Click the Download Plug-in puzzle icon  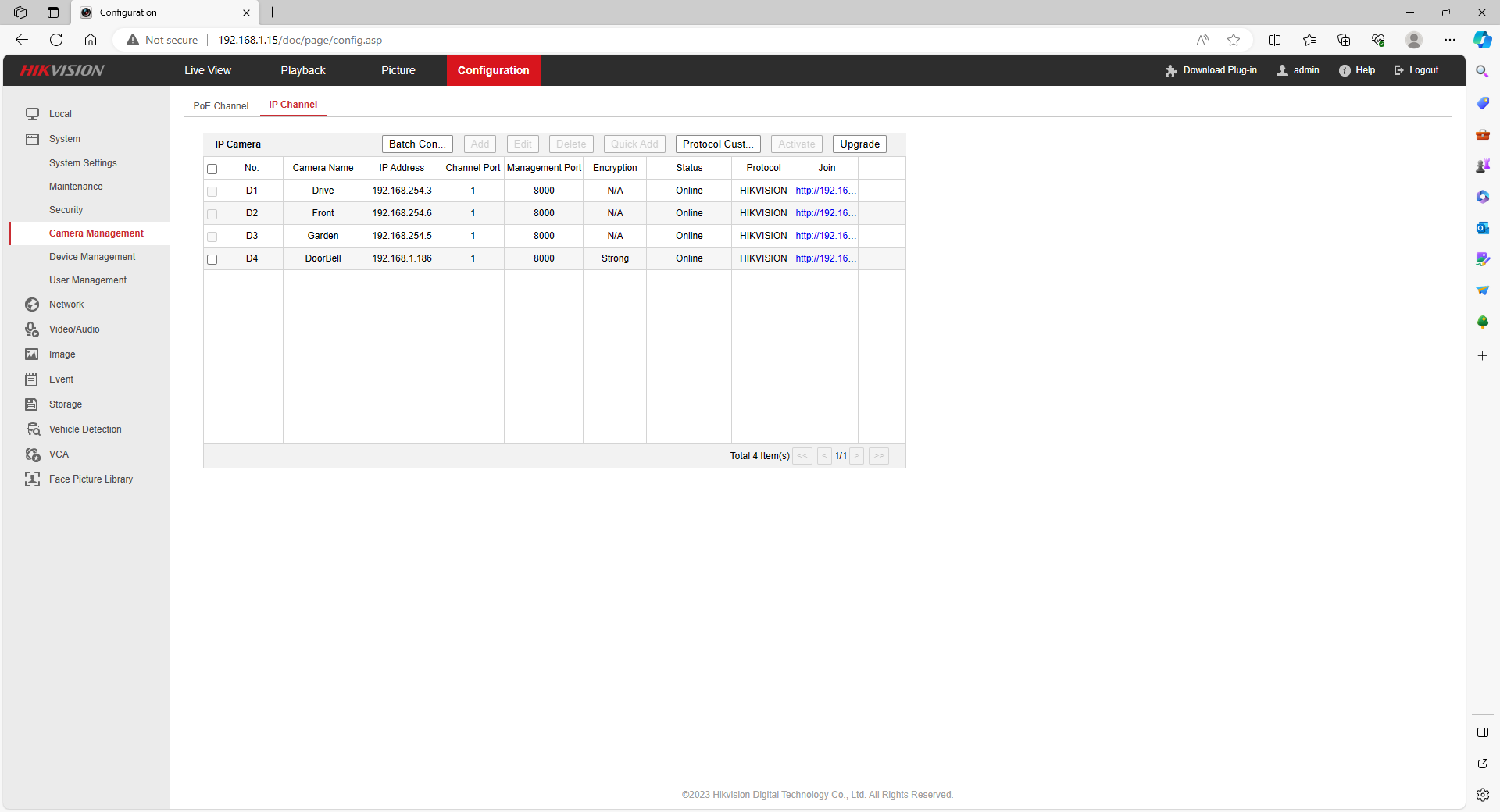click(1170, 70)
